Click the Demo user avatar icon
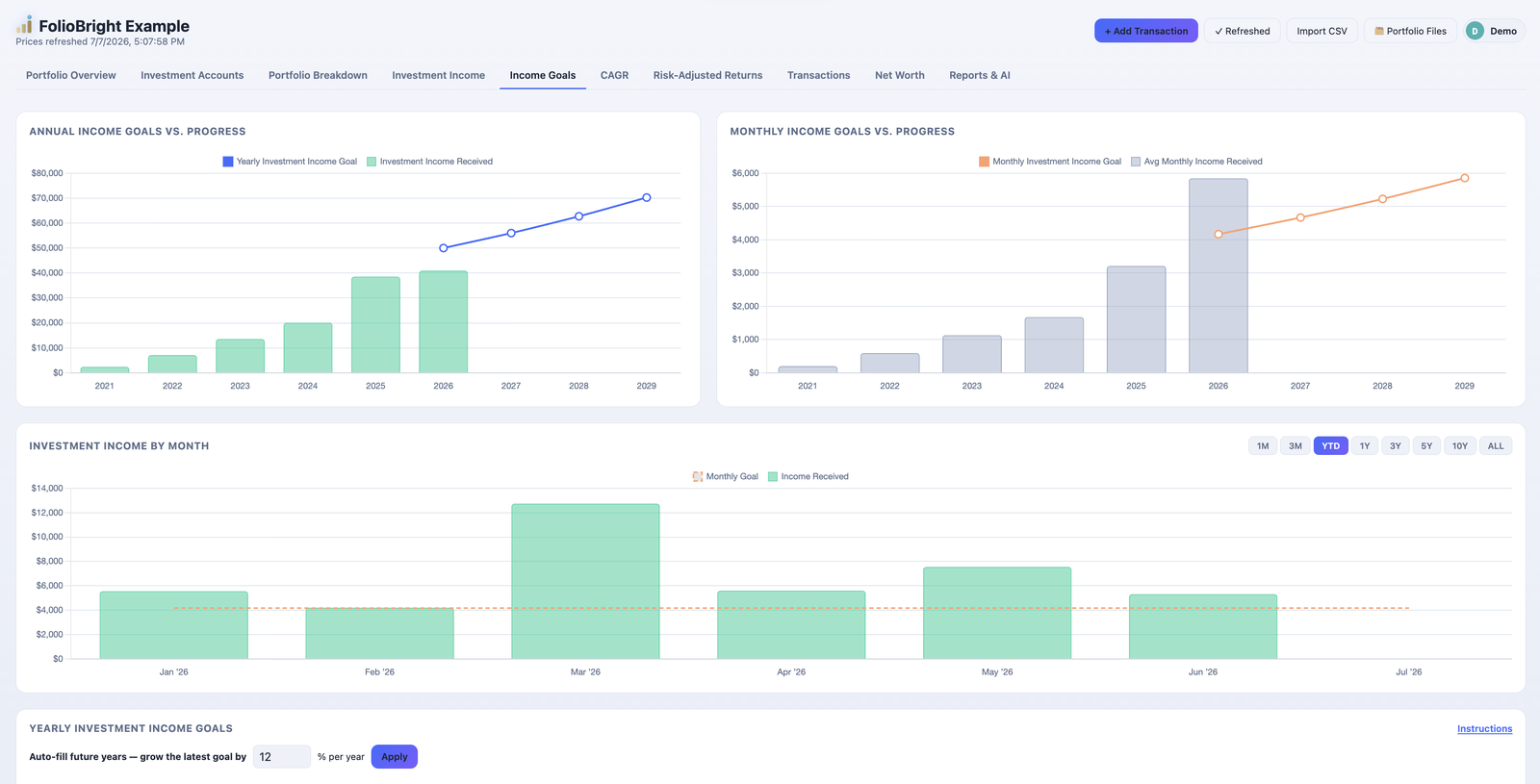This screenshot has width=1540, height=784. [x=1475, y=31]
